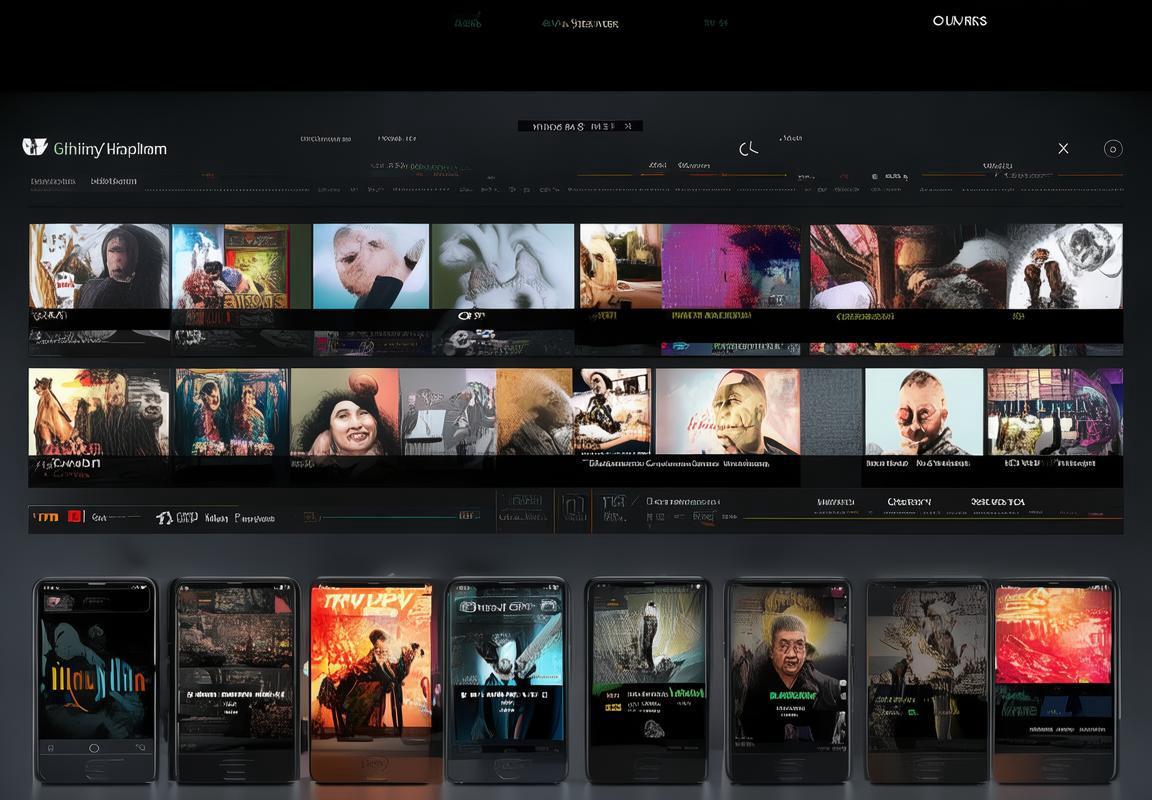This screenshot has width=1152, height=800.
Task: Click the X close icon in the header
Action: [x=1063, y=148]
